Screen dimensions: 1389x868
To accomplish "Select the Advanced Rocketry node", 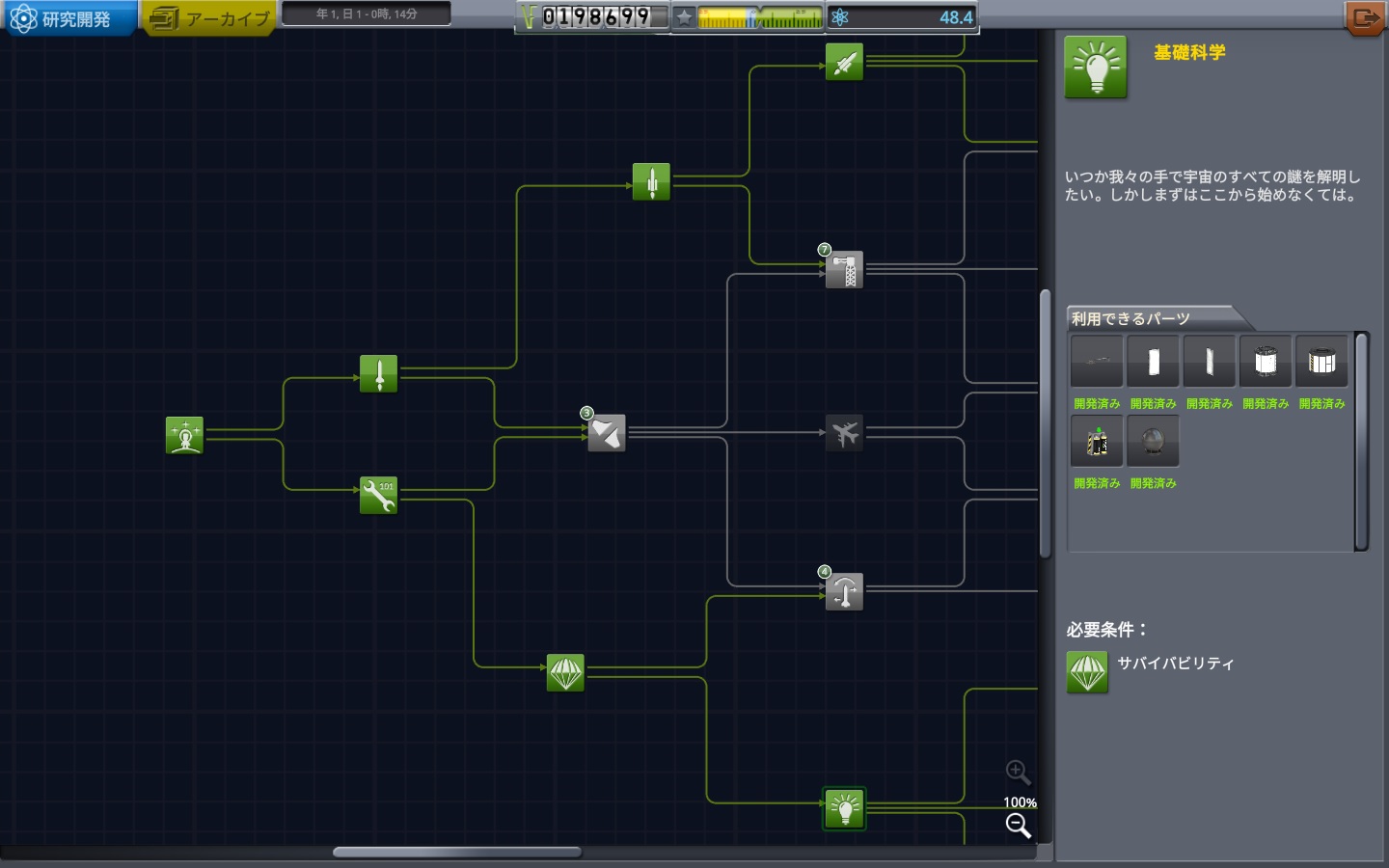I will pyautogui.click(x=844, y=62).
